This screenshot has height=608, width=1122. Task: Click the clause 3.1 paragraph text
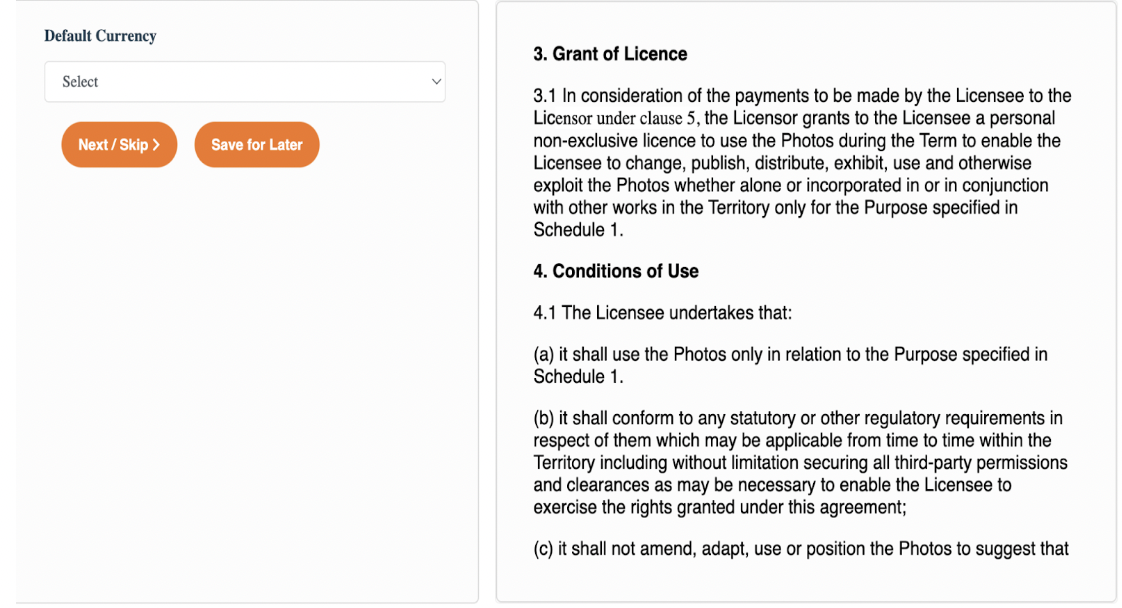[802, 162]
